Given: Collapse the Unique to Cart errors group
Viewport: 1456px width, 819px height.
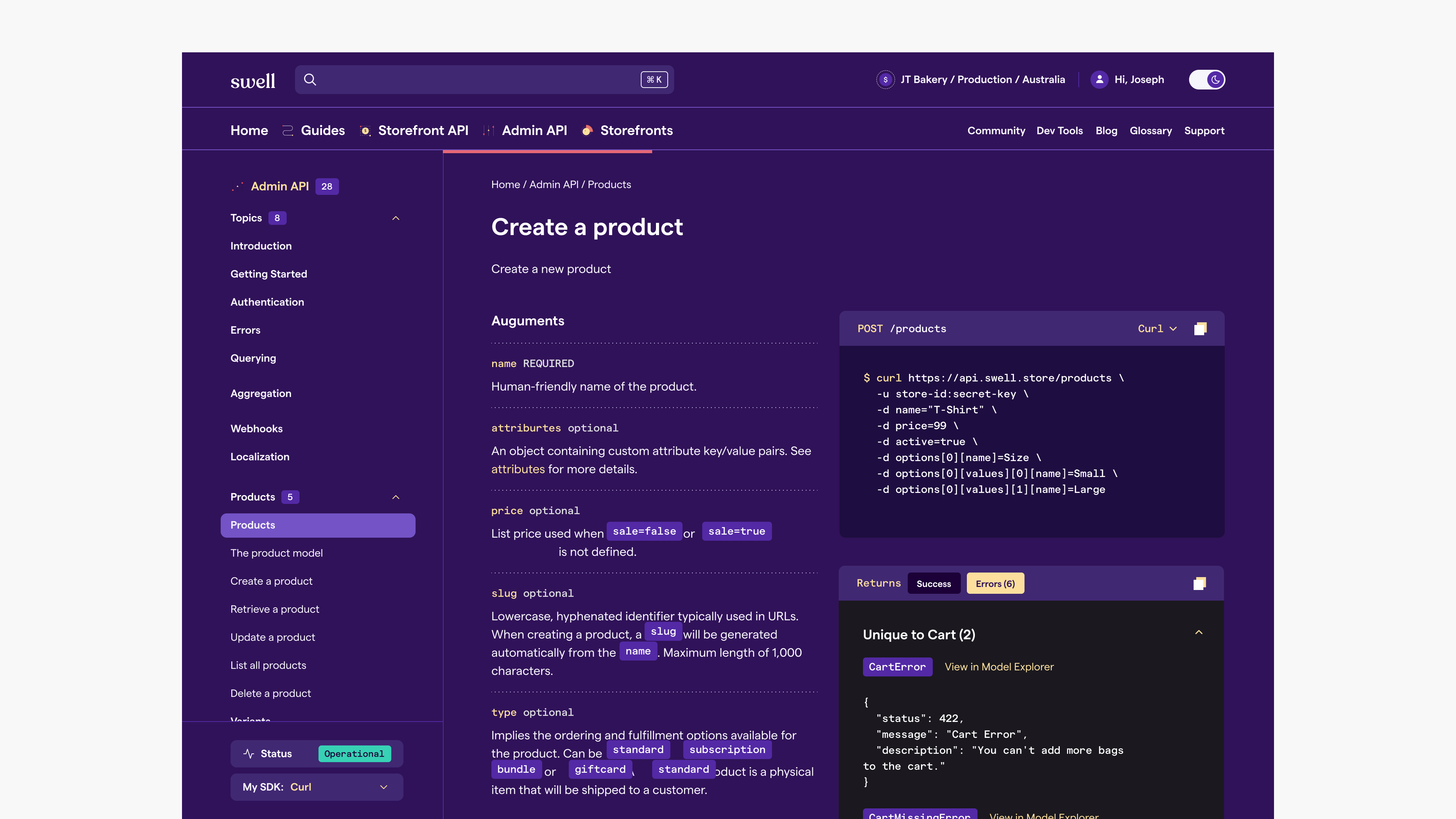Looking at the screenshot, I should pyautogui.click(x=1199, y=632).
